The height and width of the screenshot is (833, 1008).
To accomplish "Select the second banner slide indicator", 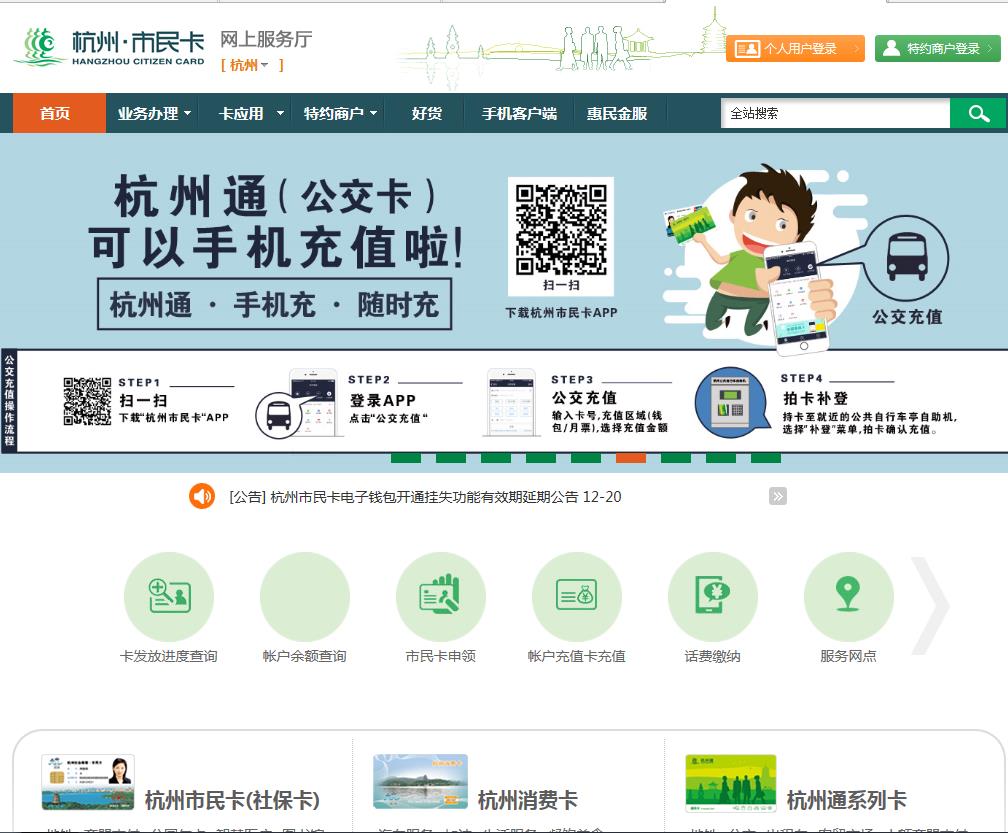I will click(451, 458).
